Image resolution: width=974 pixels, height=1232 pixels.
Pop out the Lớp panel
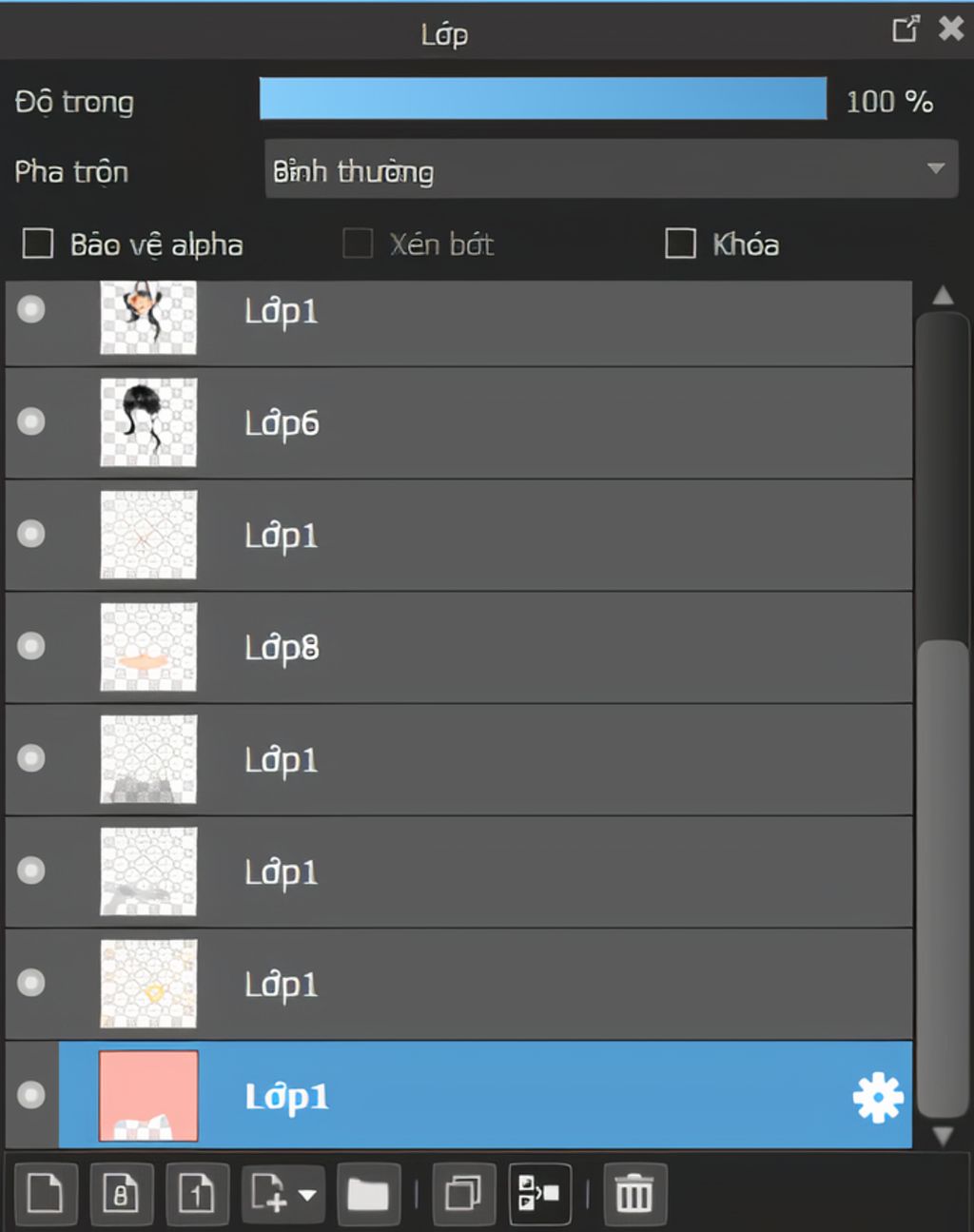coord(906,29)
